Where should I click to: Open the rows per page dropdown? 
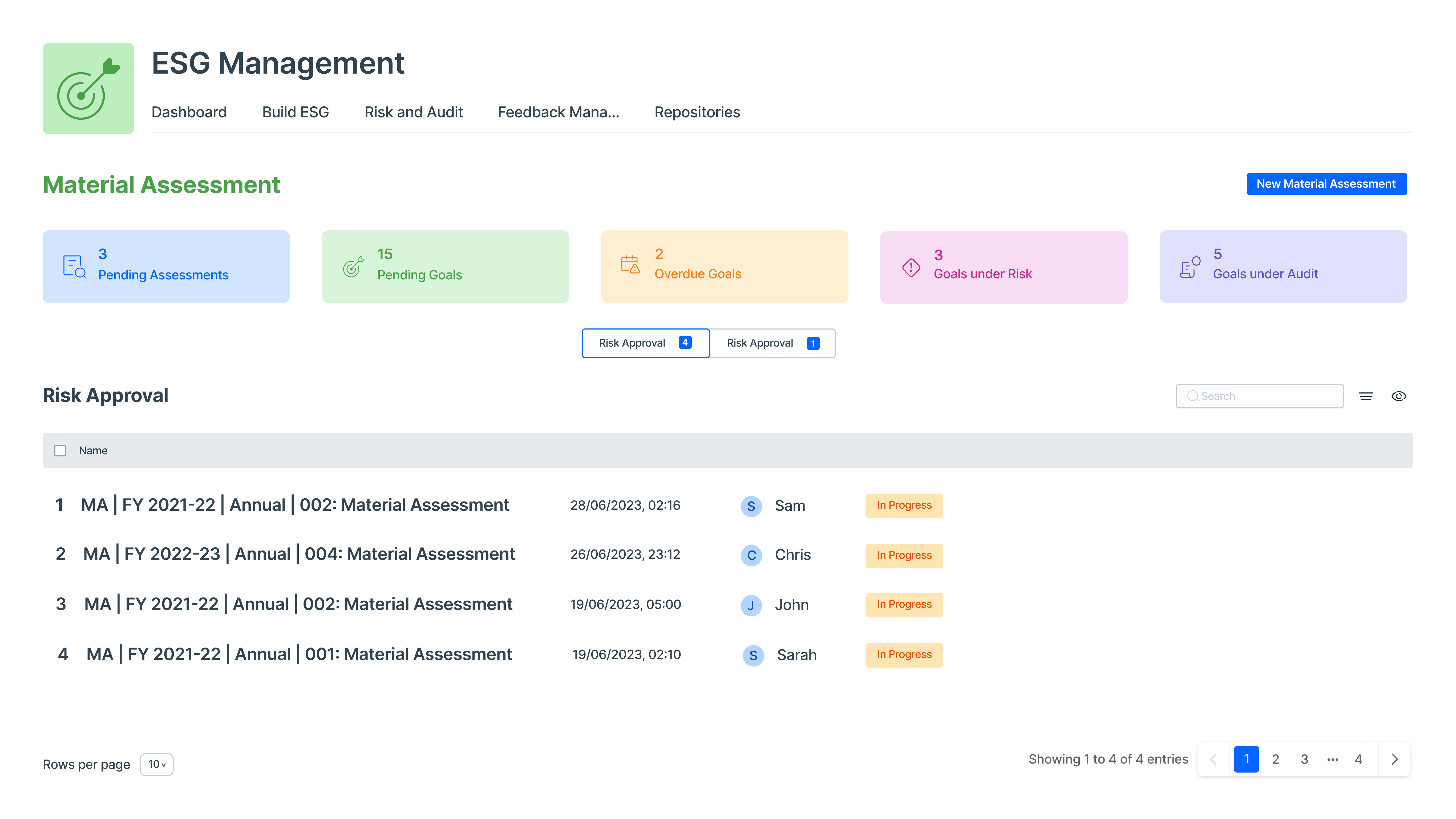(x=157, y=764)
